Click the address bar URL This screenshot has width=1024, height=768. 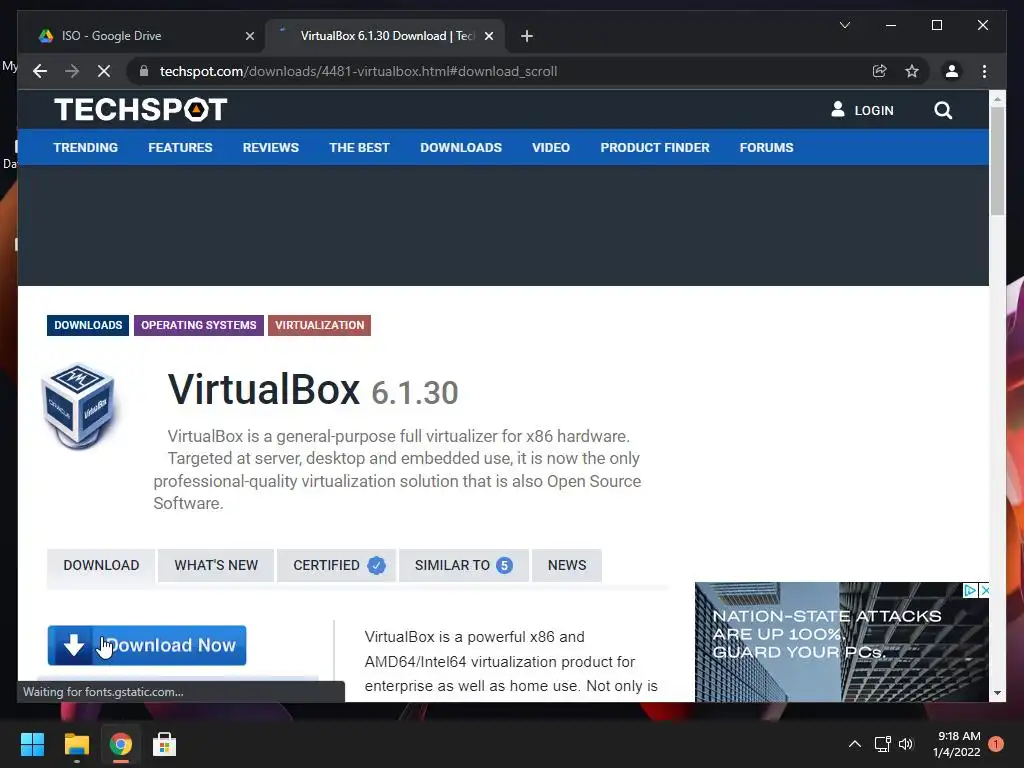tap(358, 71)
